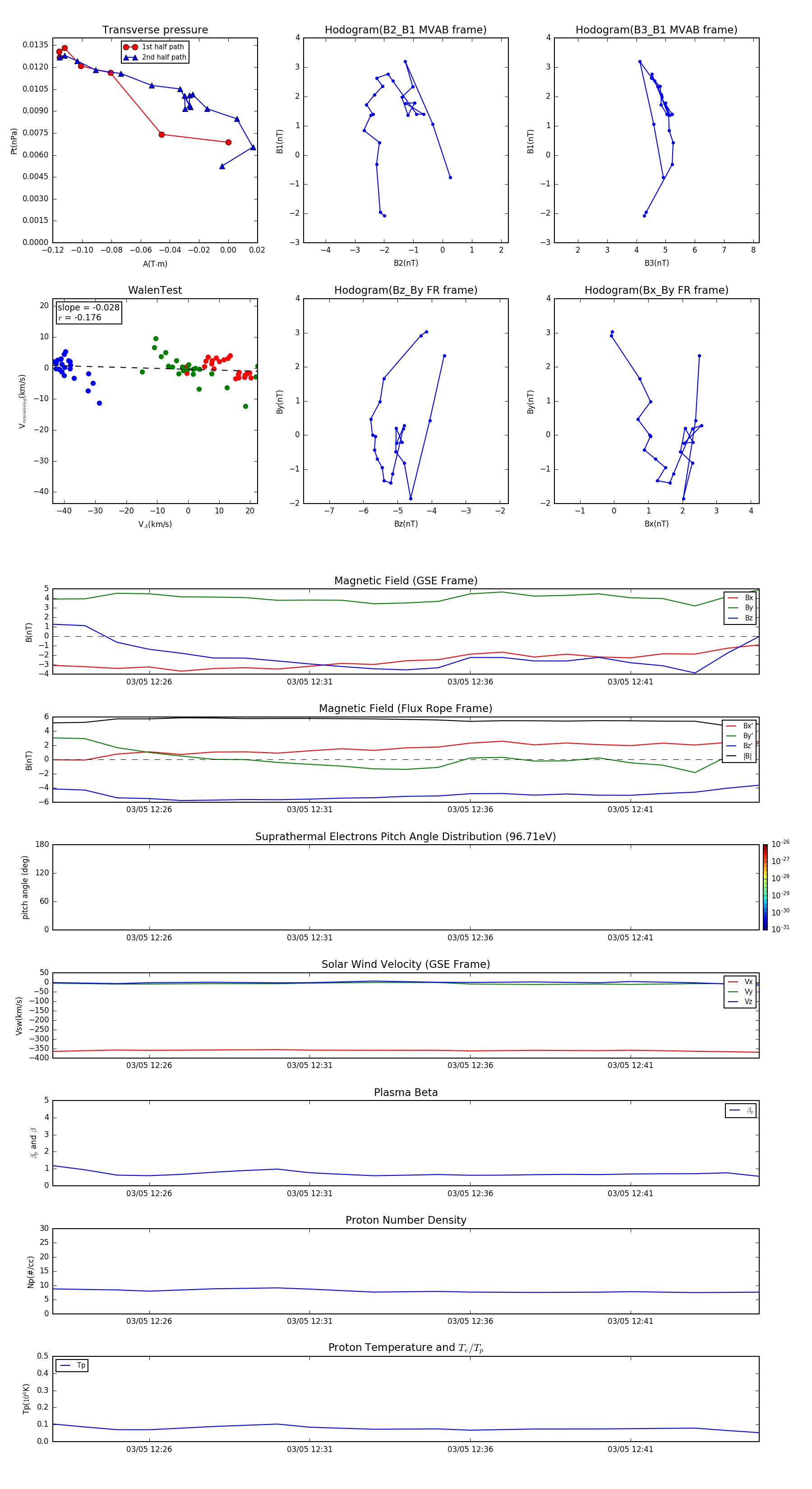This screenshot has width=812, height=1489.
Task: Click the 'Vsw(km/s)' y-axis label
Action: coord(19,1015)
